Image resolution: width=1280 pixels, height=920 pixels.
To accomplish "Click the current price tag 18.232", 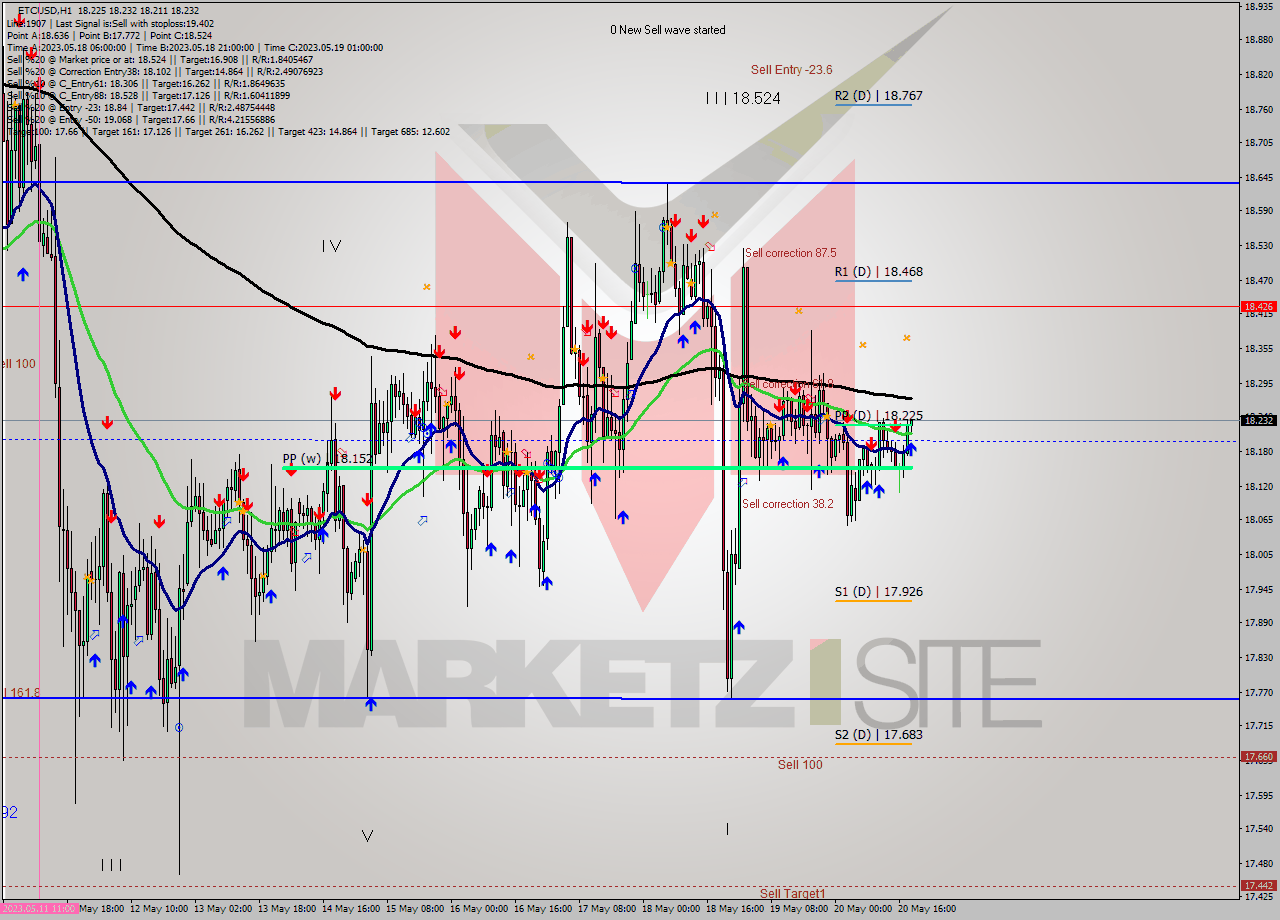I will pyautogui.click(x=1258, y=420).
